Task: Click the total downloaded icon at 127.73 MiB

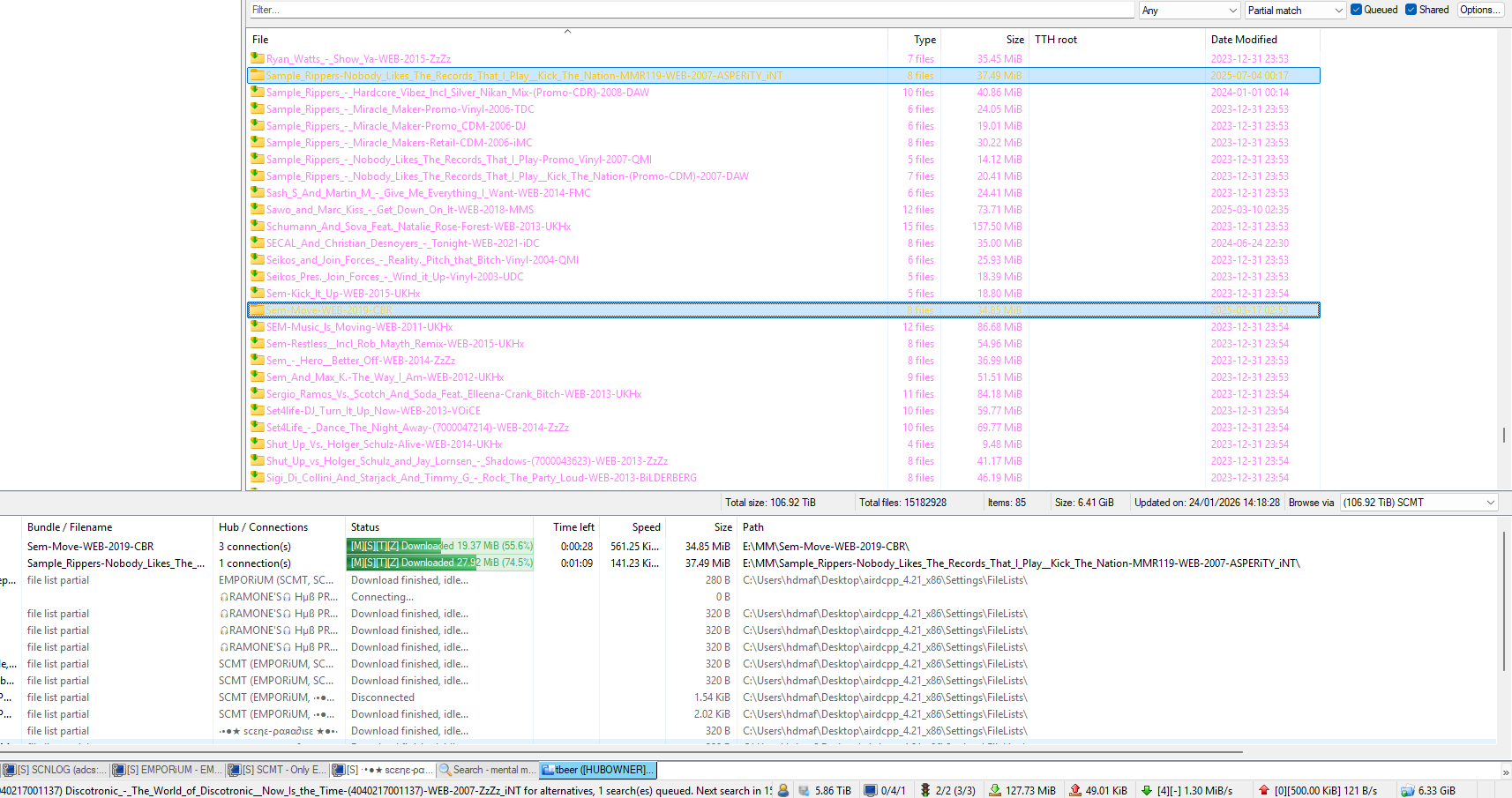Action: point(995,790)
